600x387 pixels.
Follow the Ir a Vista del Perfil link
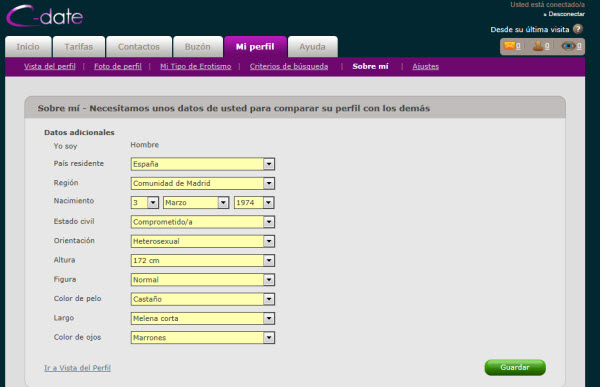pyautogui.click(x=77, y=368)
